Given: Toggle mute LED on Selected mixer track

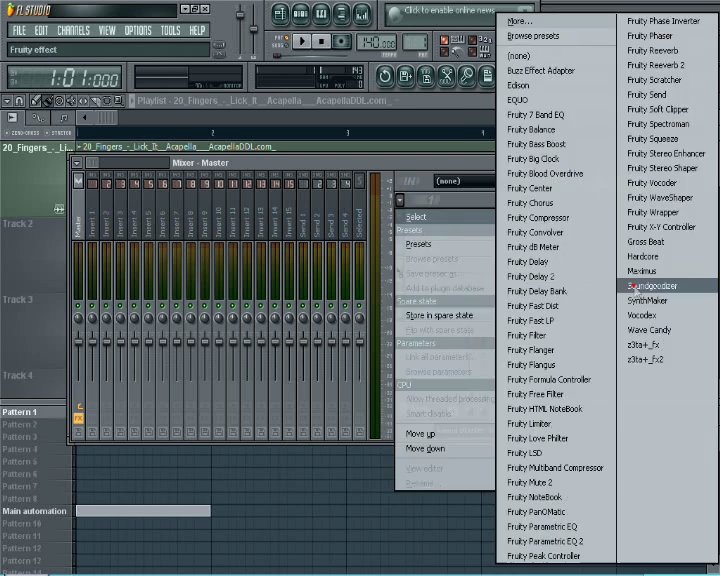Looking at the screenshot, I should pyautogui.click(x=360, y=305).
